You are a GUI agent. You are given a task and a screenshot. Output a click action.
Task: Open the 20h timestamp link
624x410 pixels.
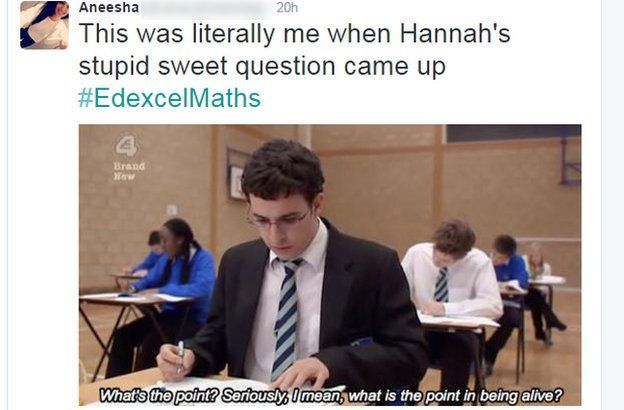point(287,7)
